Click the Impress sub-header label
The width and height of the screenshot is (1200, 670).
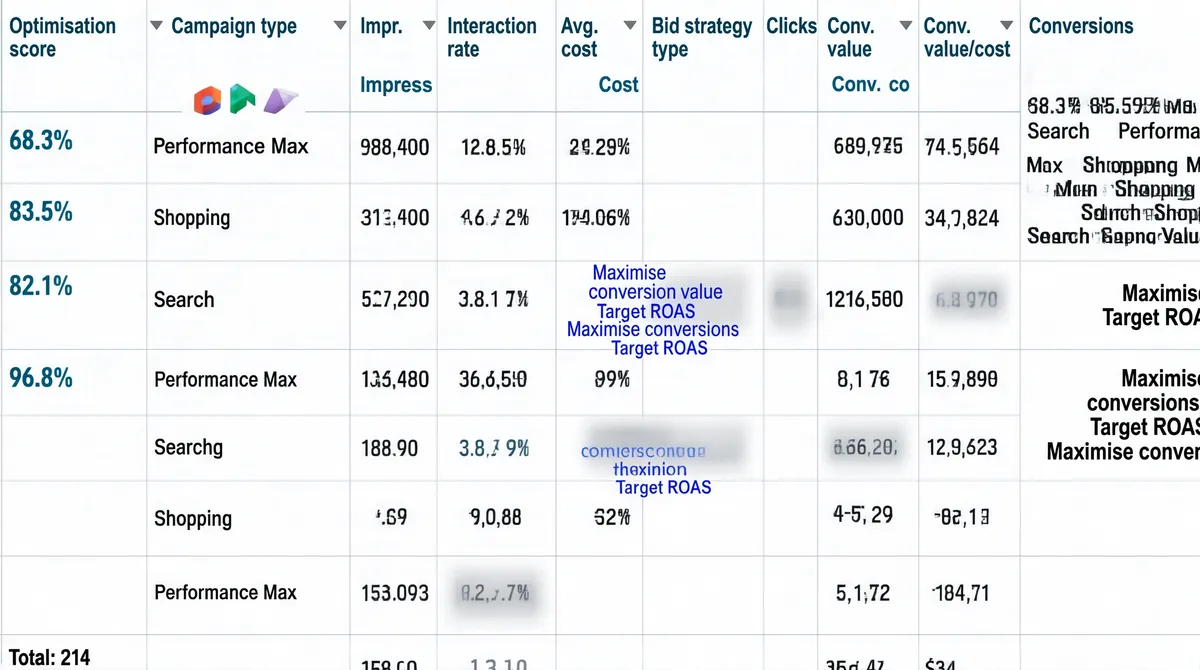coord(396,85)
